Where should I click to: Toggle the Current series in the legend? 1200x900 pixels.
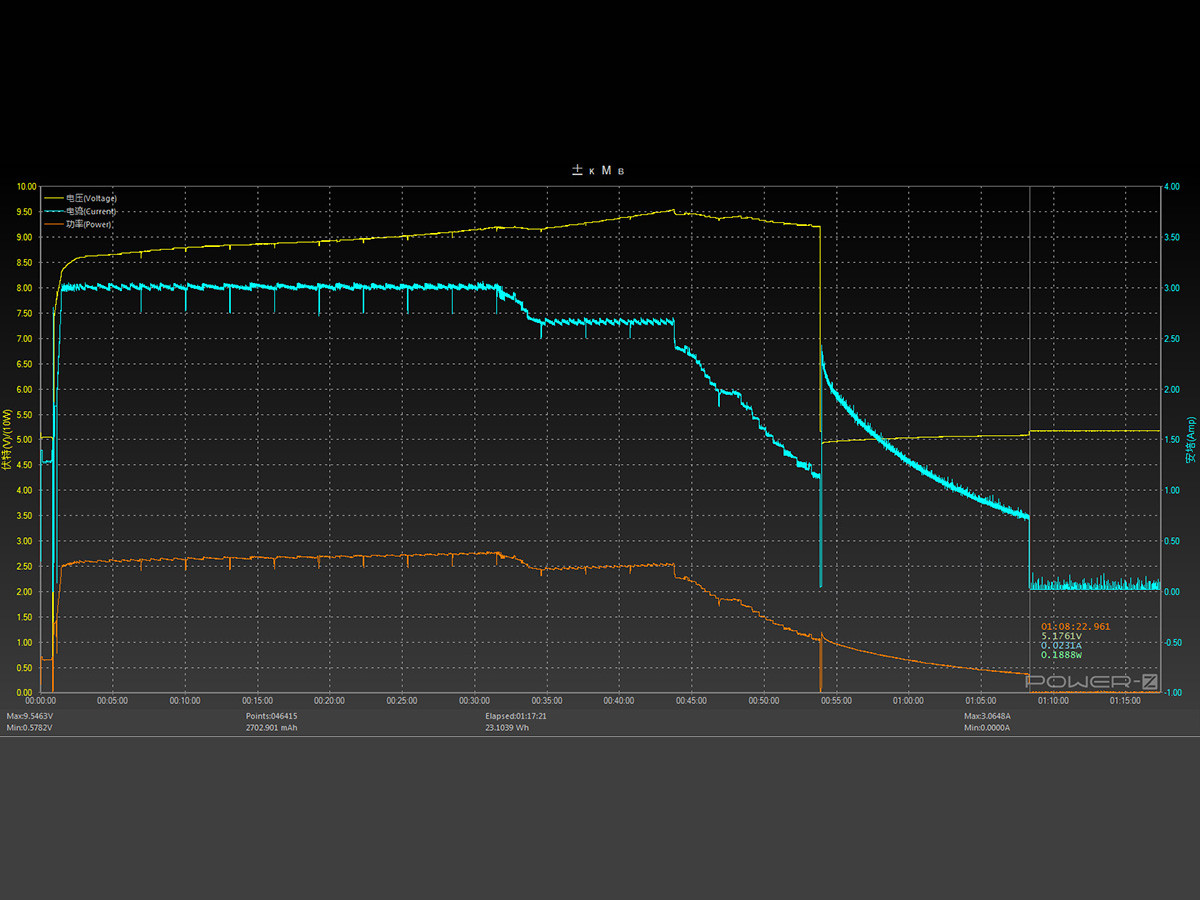pos(90,211)
